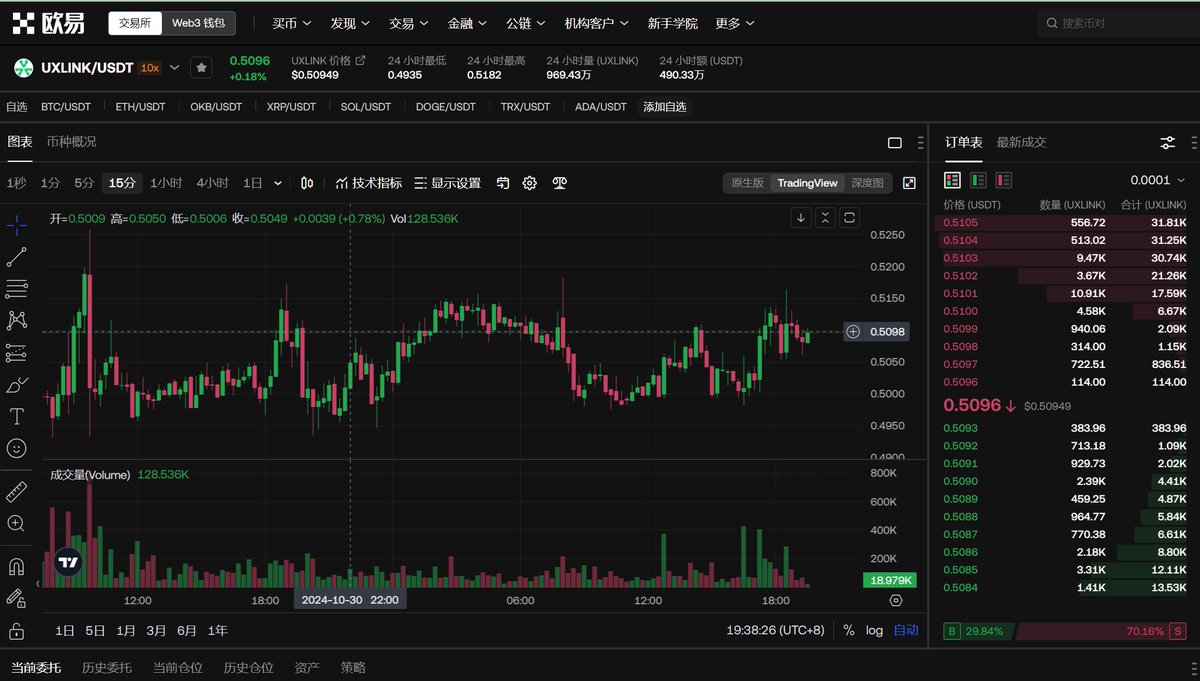Screen dimensions: 1200x681
Task: Click the flag icon beside display settings
Action: [503, 183]
